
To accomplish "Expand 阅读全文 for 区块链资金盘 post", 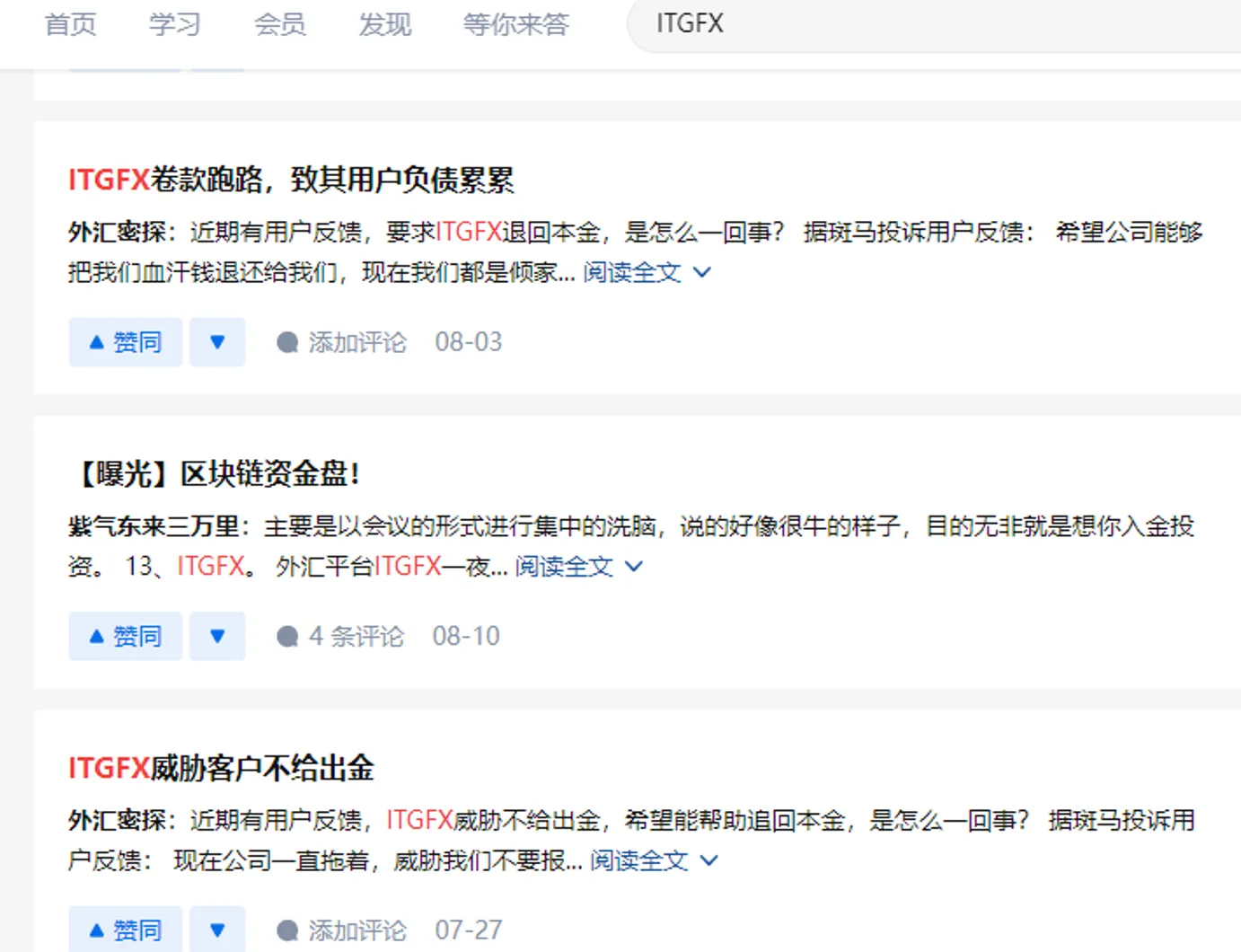I will [578, 567].
